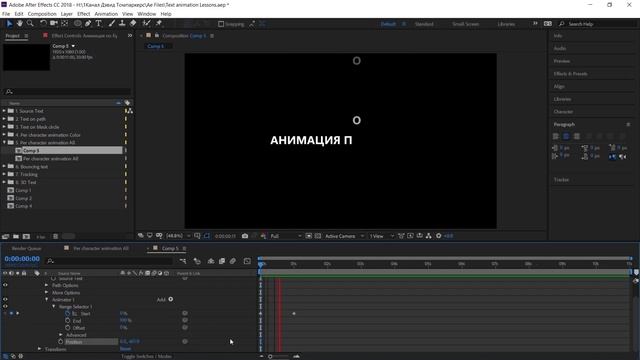The image size is (640, 360).
Task: Click the timeline search field
Action: click(x=109, y=261)
